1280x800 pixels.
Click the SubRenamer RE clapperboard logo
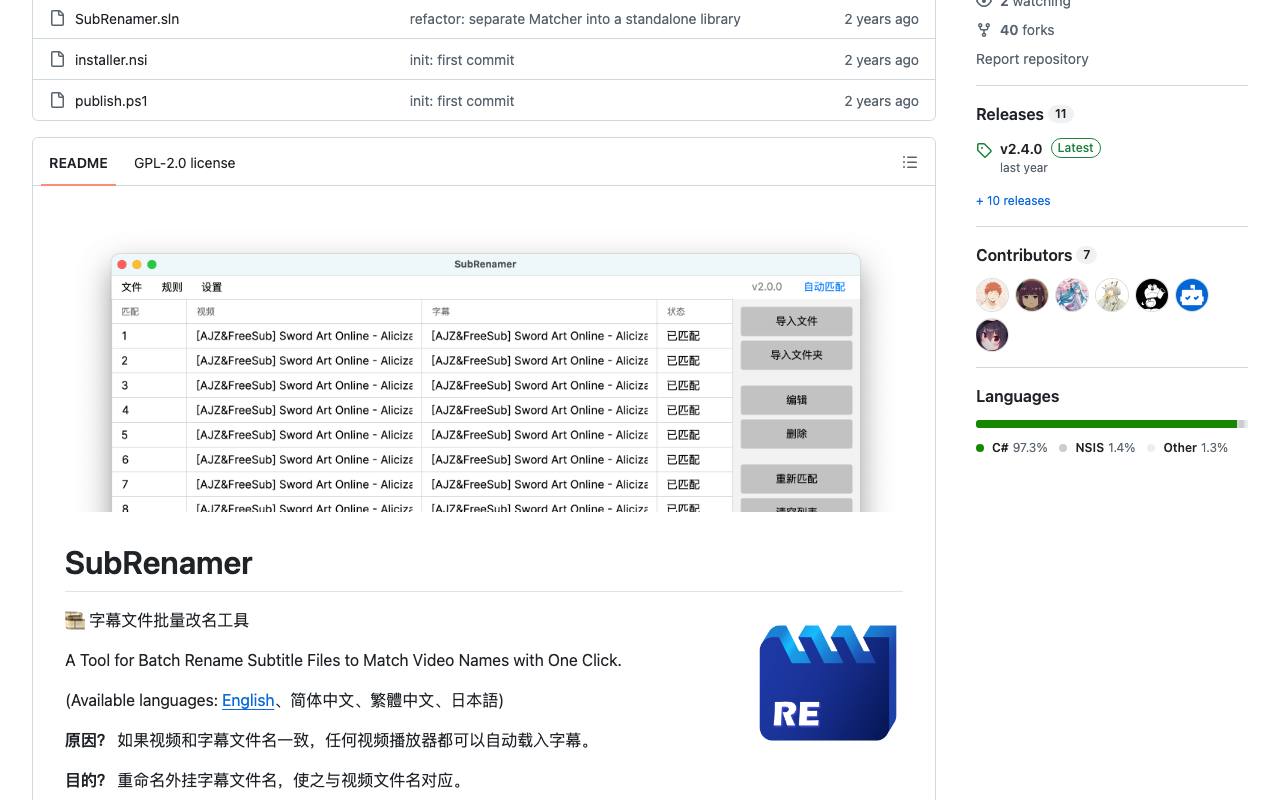coord(828,683)
